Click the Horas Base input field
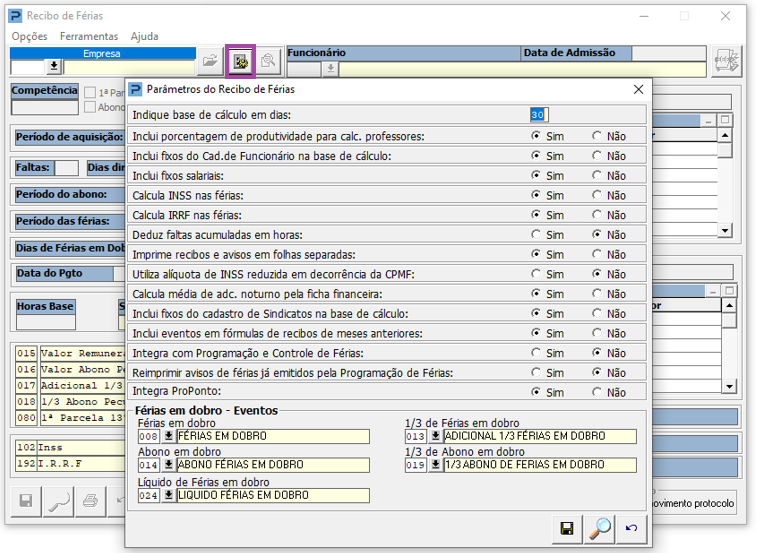This screenshot has width=757, height=553. (46, 322)
